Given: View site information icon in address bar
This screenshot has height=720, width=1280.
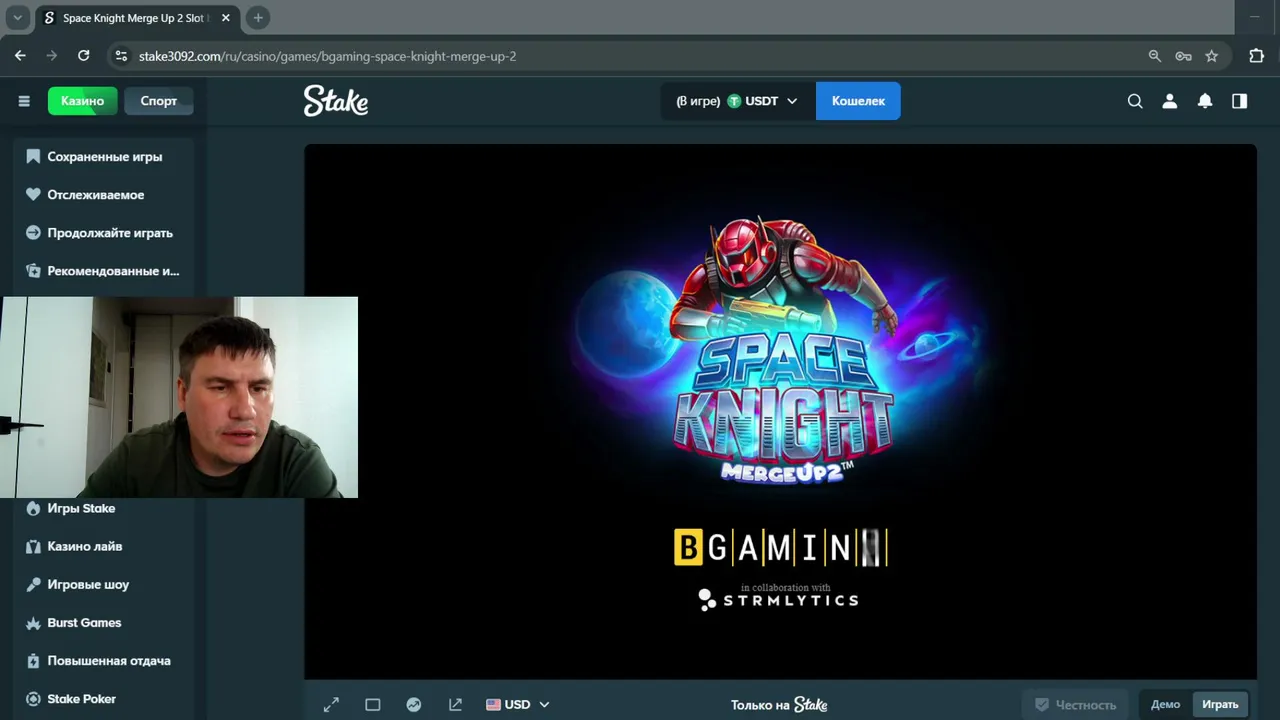Looking at the screenshot, I should coord(122,56).
